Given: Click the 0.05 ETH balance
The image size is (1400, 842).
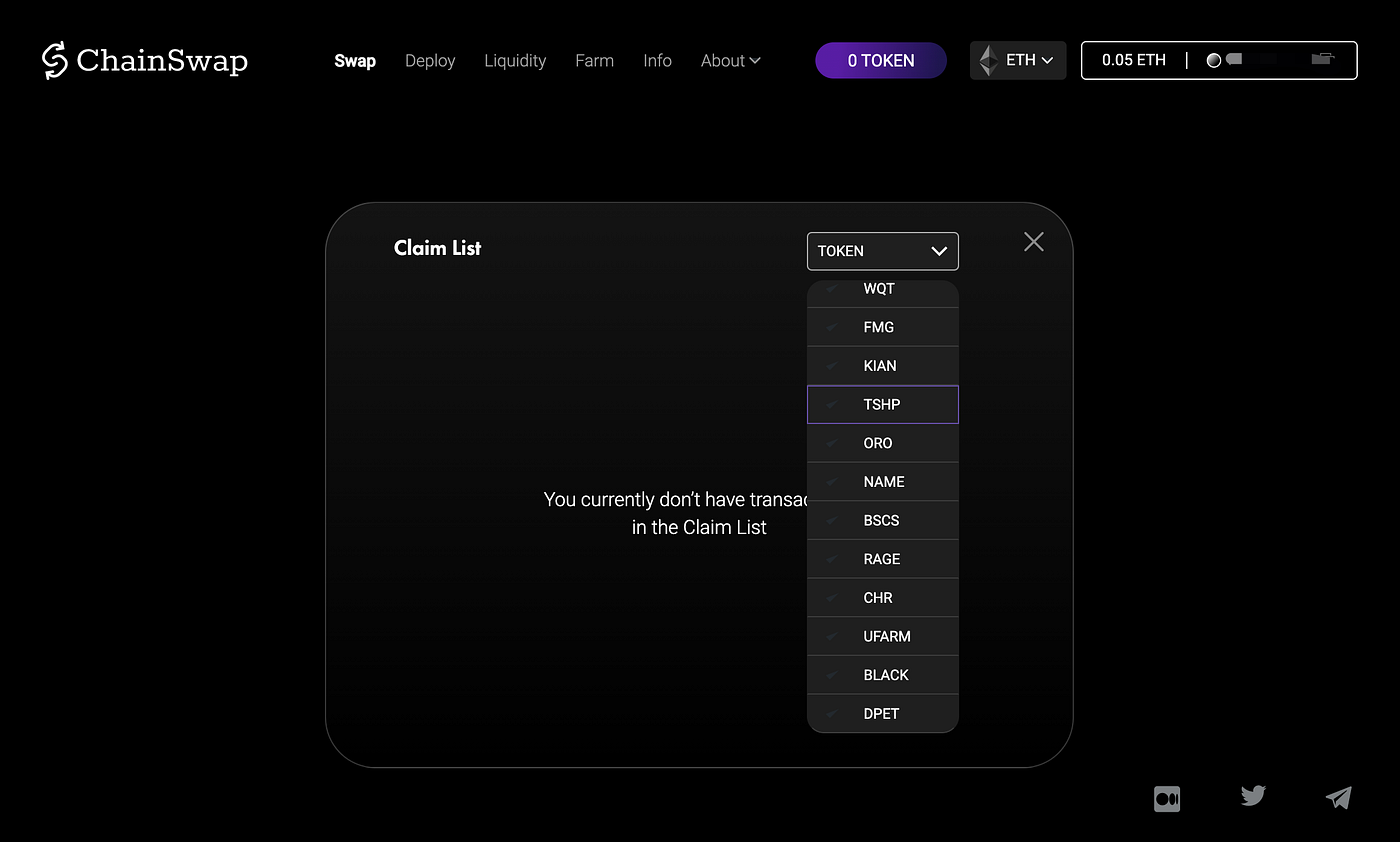Looking at the screenshot, I should click(x=1134, y=60).
